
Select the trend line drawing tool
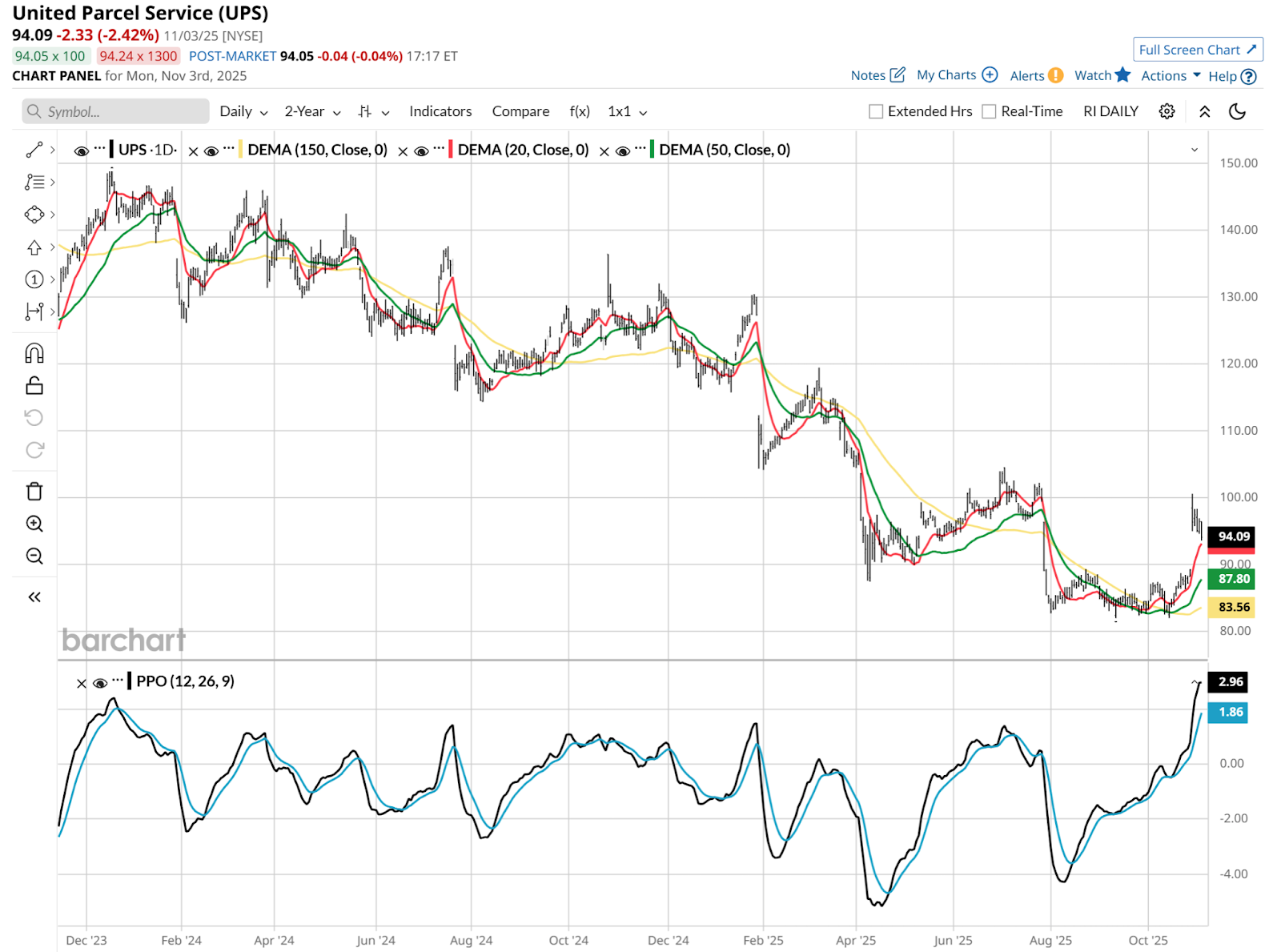(34, 150)
